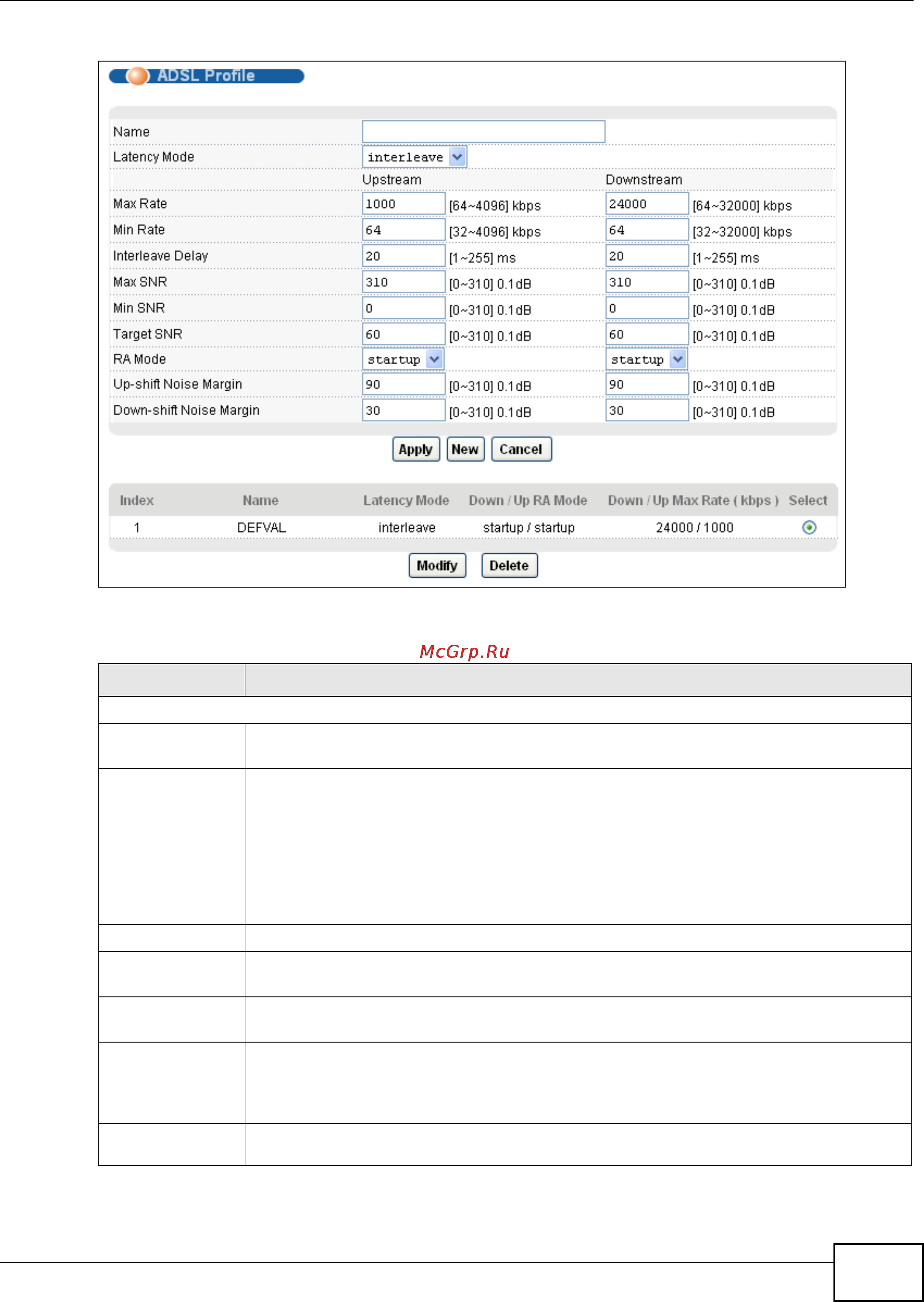
Task: Edit Upstream Up-shift Noise Margin field
Action: point(403,384)
